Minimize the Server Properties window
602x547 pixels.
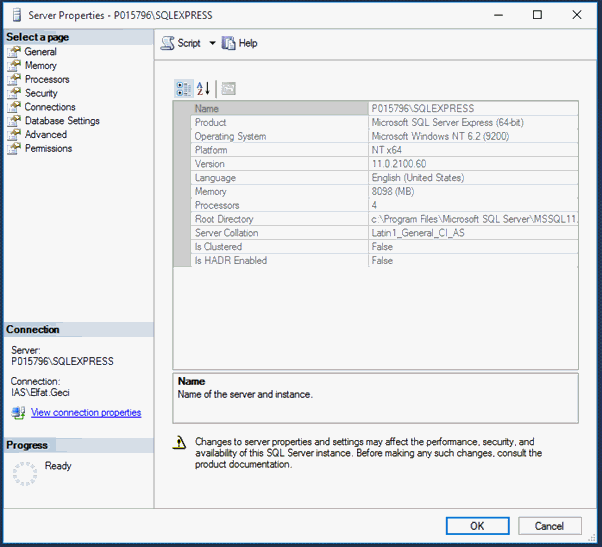pos(498,15)
